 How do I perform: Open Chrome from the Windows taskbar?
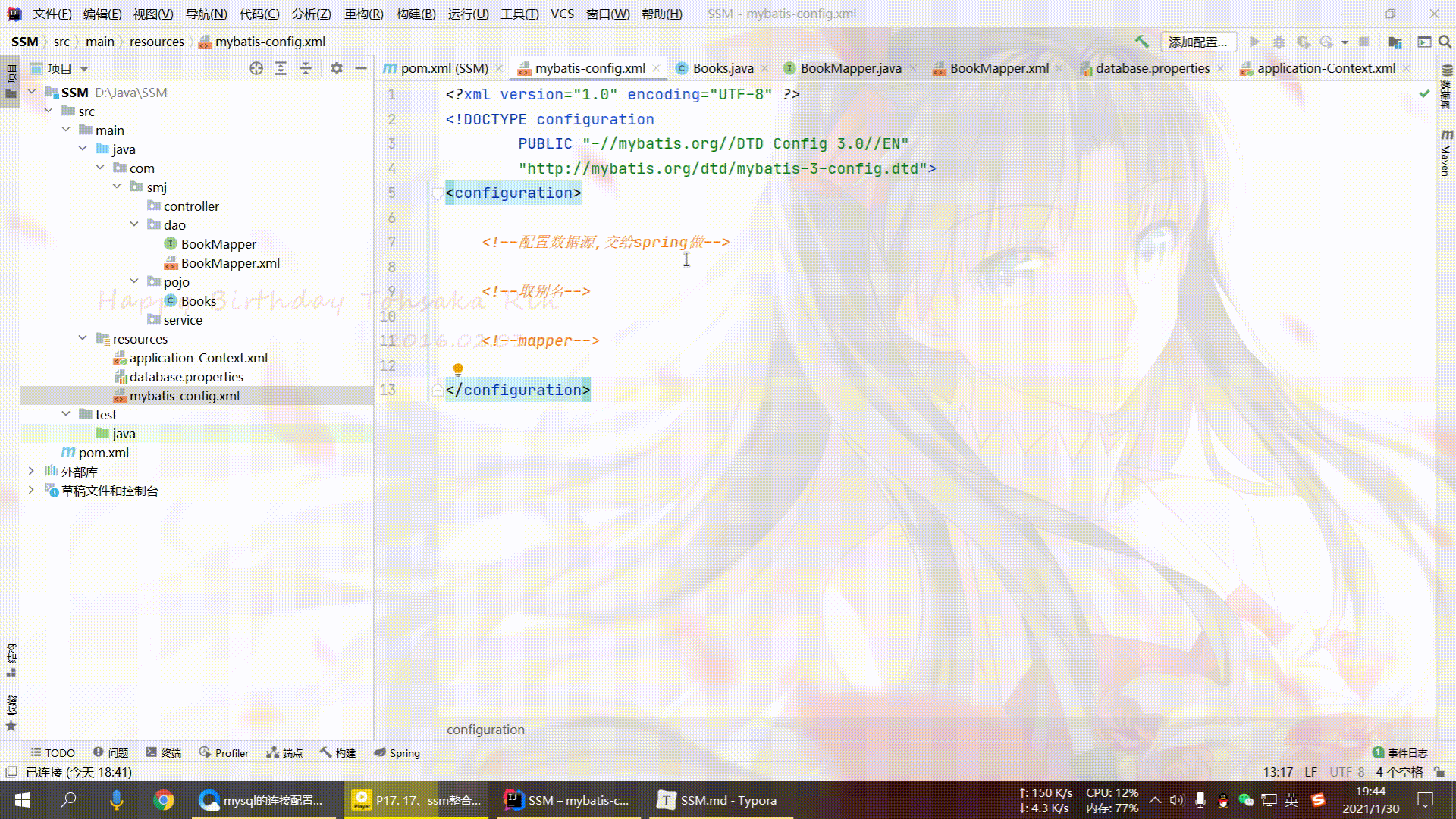tap(163, 800)
